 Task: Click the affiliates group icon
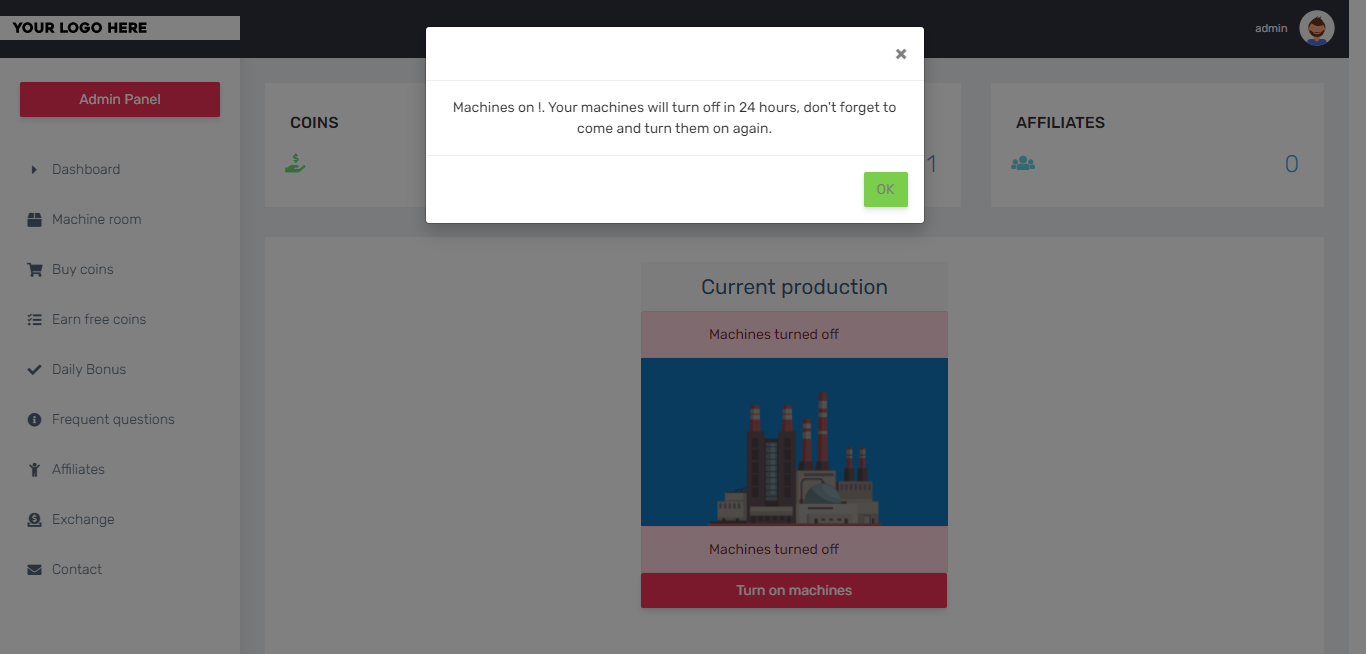1023,163
